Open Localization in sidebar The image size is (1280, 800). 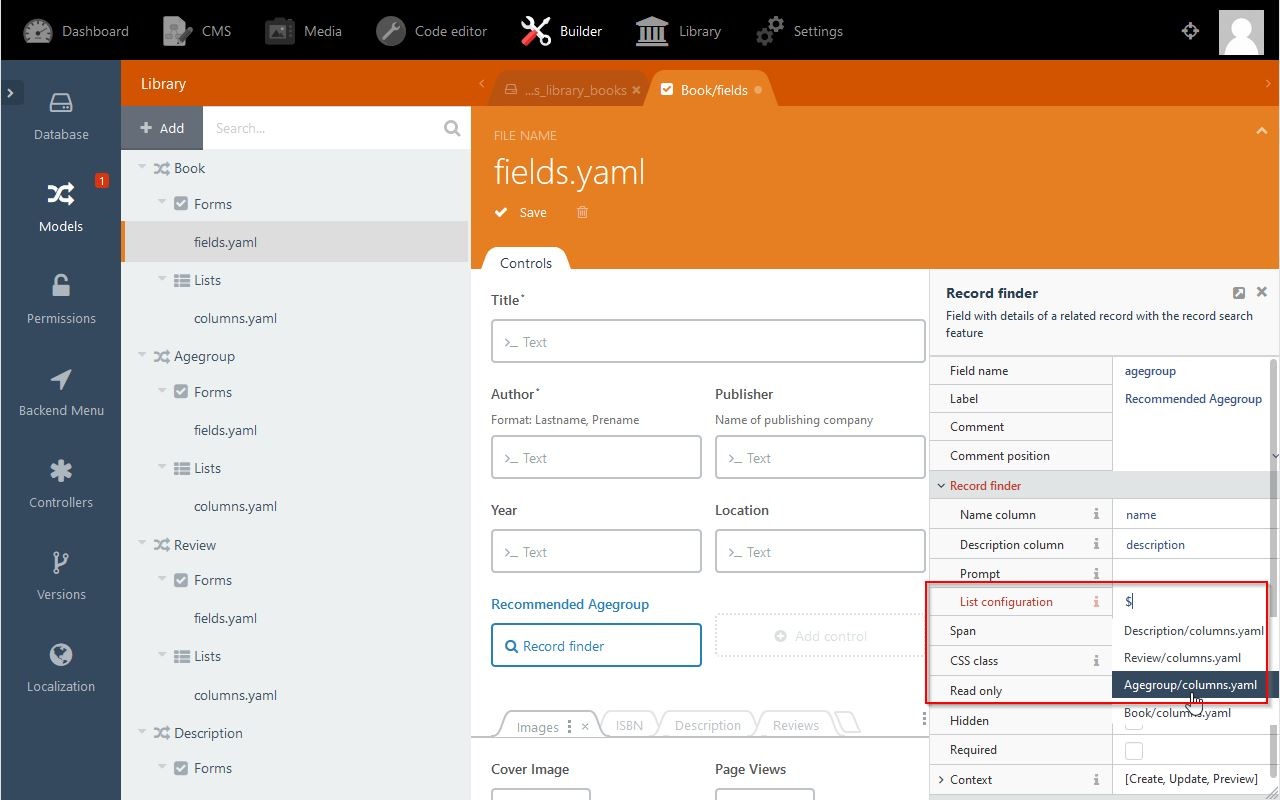coord(61,668)
